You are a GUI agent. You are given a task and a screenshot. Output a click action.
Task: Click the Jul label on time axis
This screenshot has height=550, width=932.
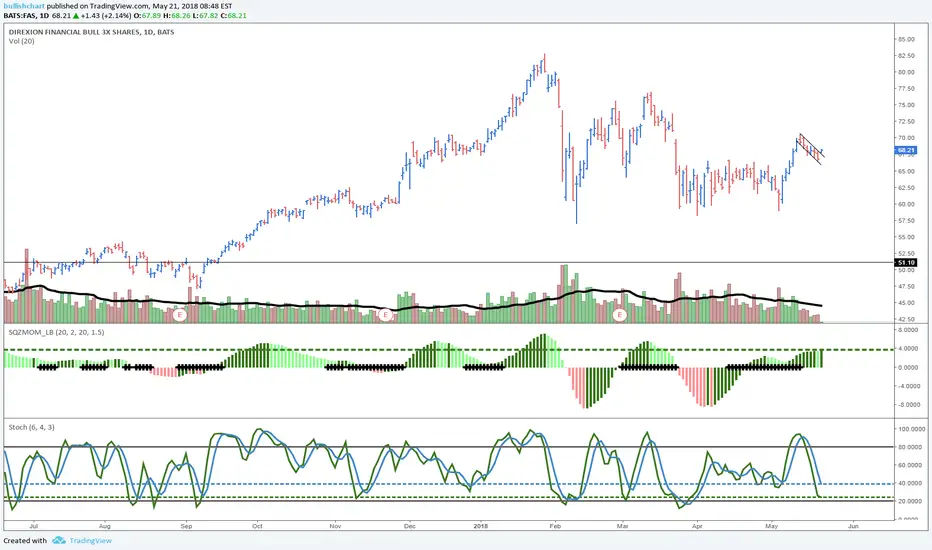(34, 526)
